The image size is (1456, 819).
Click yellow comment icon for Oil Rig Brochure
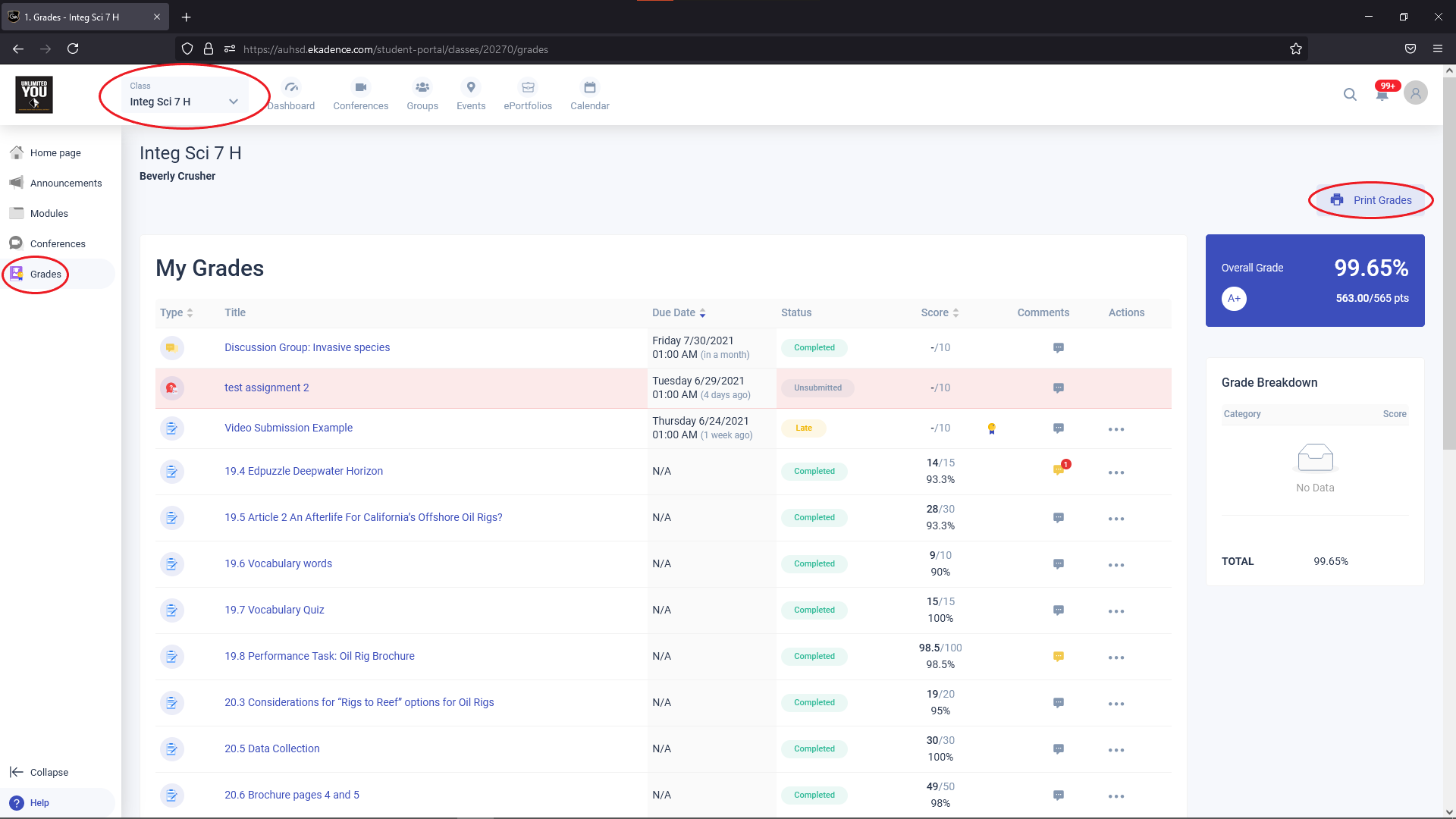[x=1059, y=657]
